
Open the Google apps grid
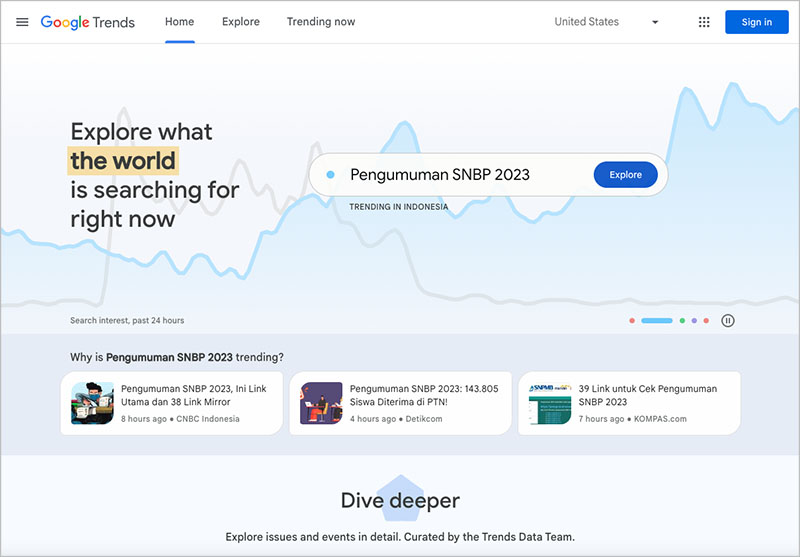pyautogui.click(x=704, y=22)
